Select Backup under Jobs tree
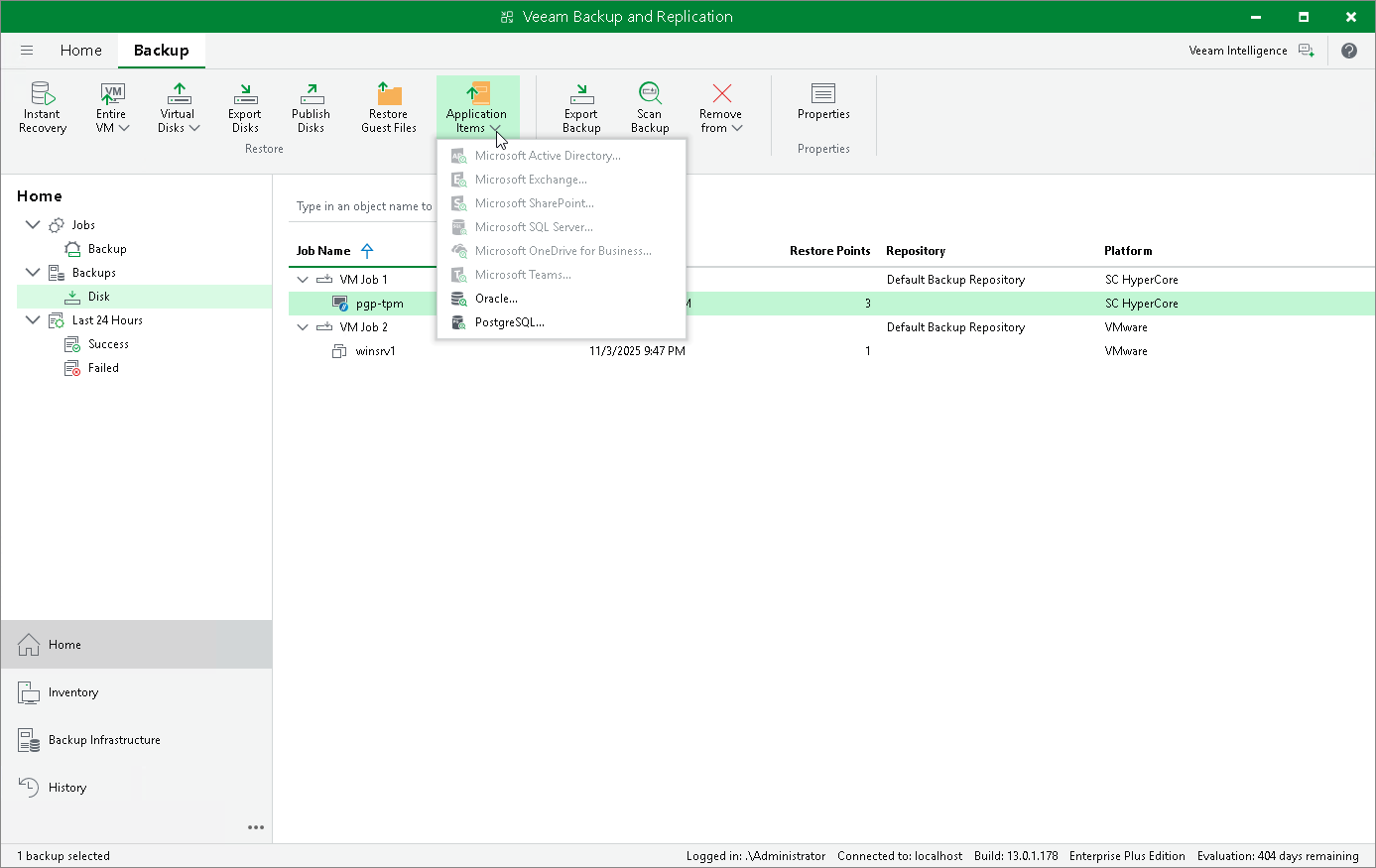The height and width of the screenshot is (868, 1376). tap(107, 249)
